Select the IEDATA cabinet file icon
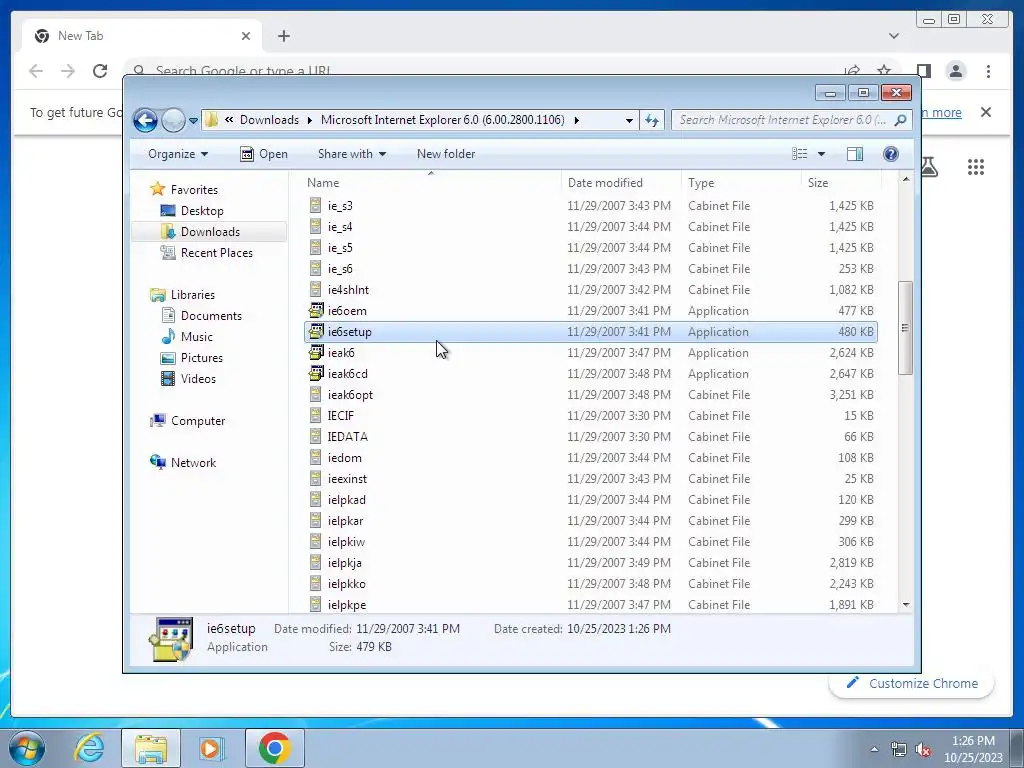 pyautogui.click(x=315, y=437)
